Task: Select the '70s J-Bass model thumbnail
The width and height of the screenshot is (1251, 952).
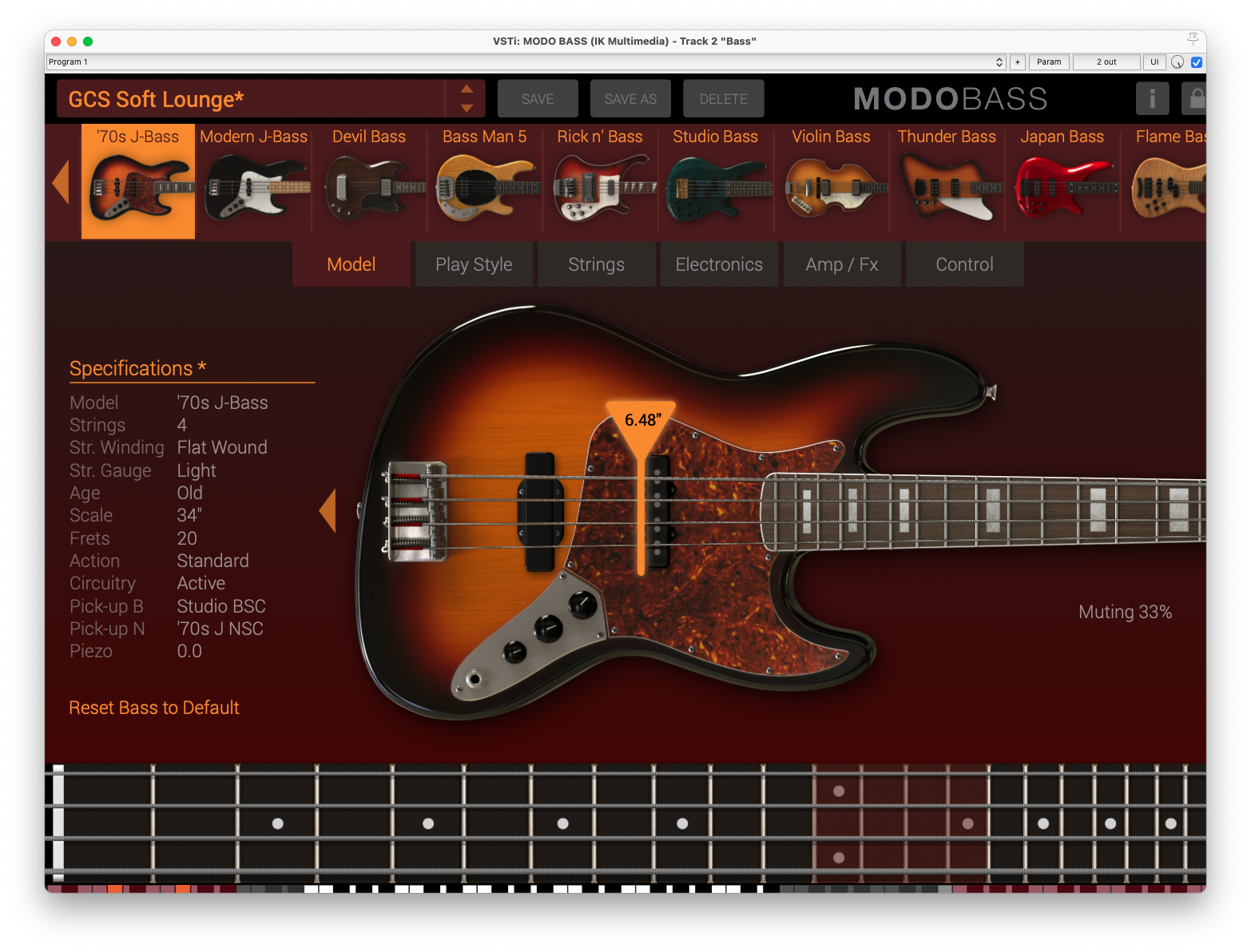Action: 138,181
